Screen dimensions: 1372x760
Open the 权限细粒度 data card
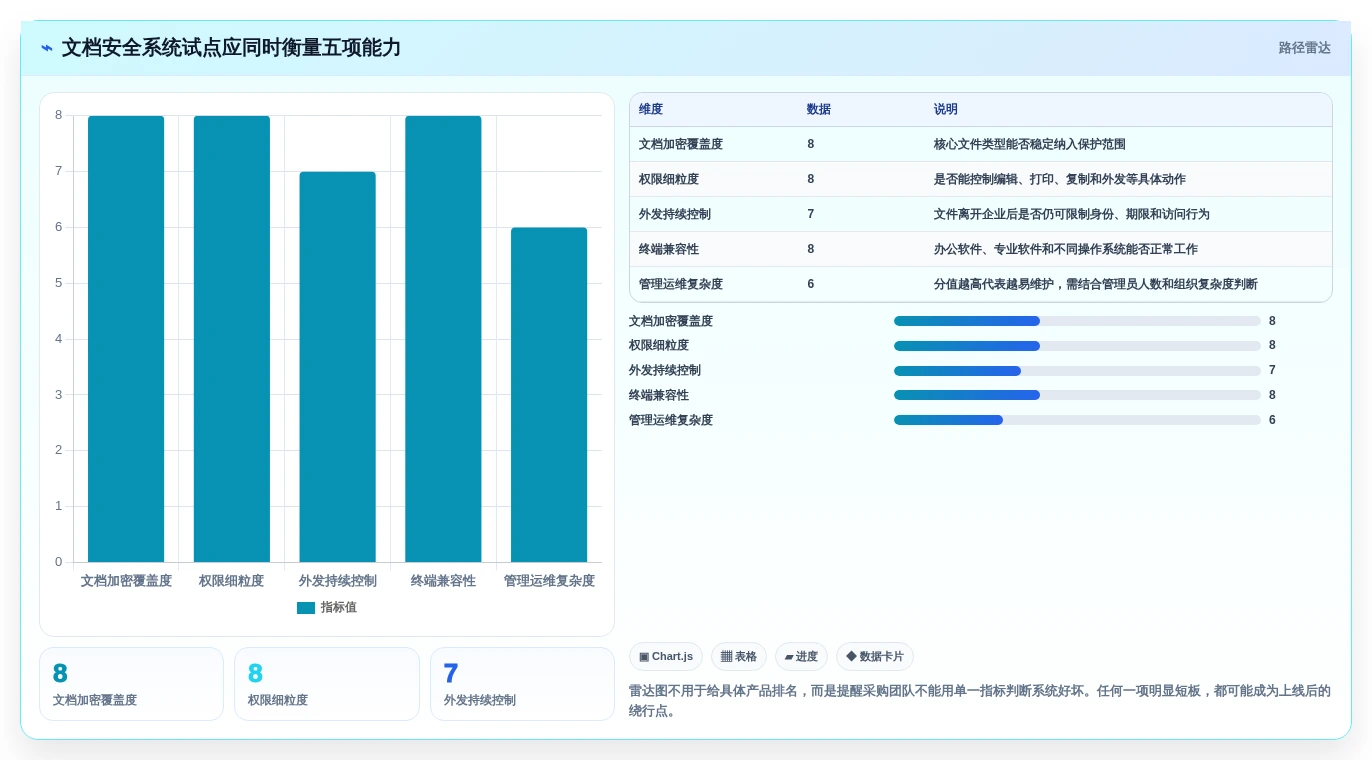point(327,684)
